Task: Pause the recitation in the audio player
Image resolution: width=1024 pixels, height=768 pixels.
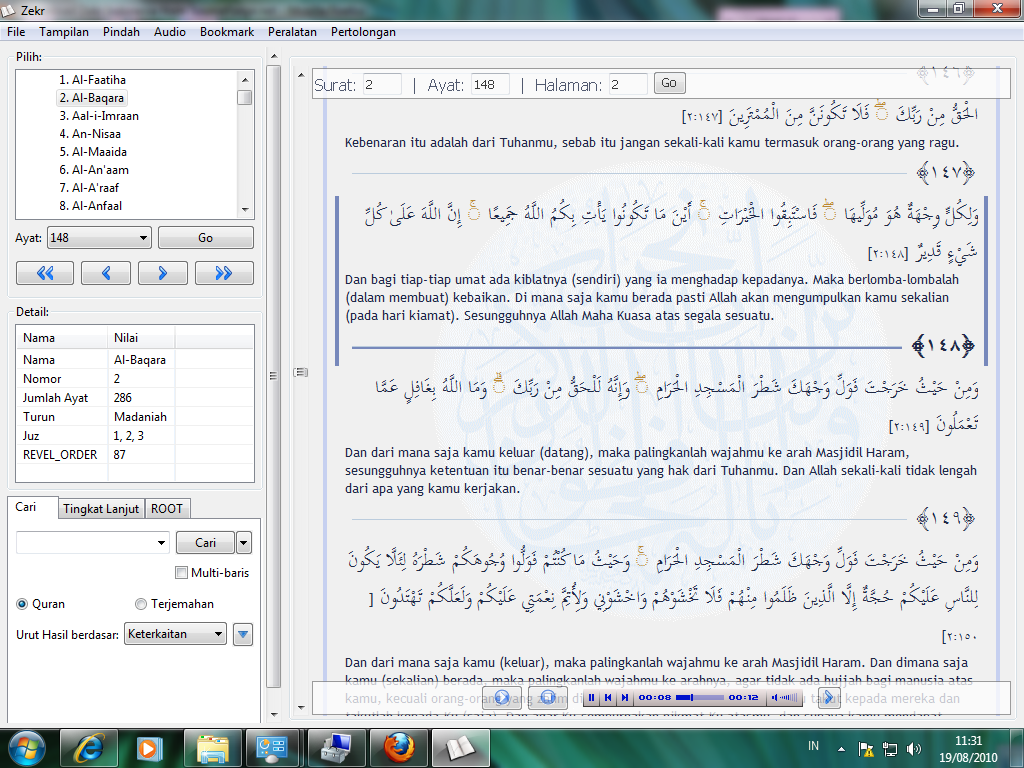Action: coord(591,697)
